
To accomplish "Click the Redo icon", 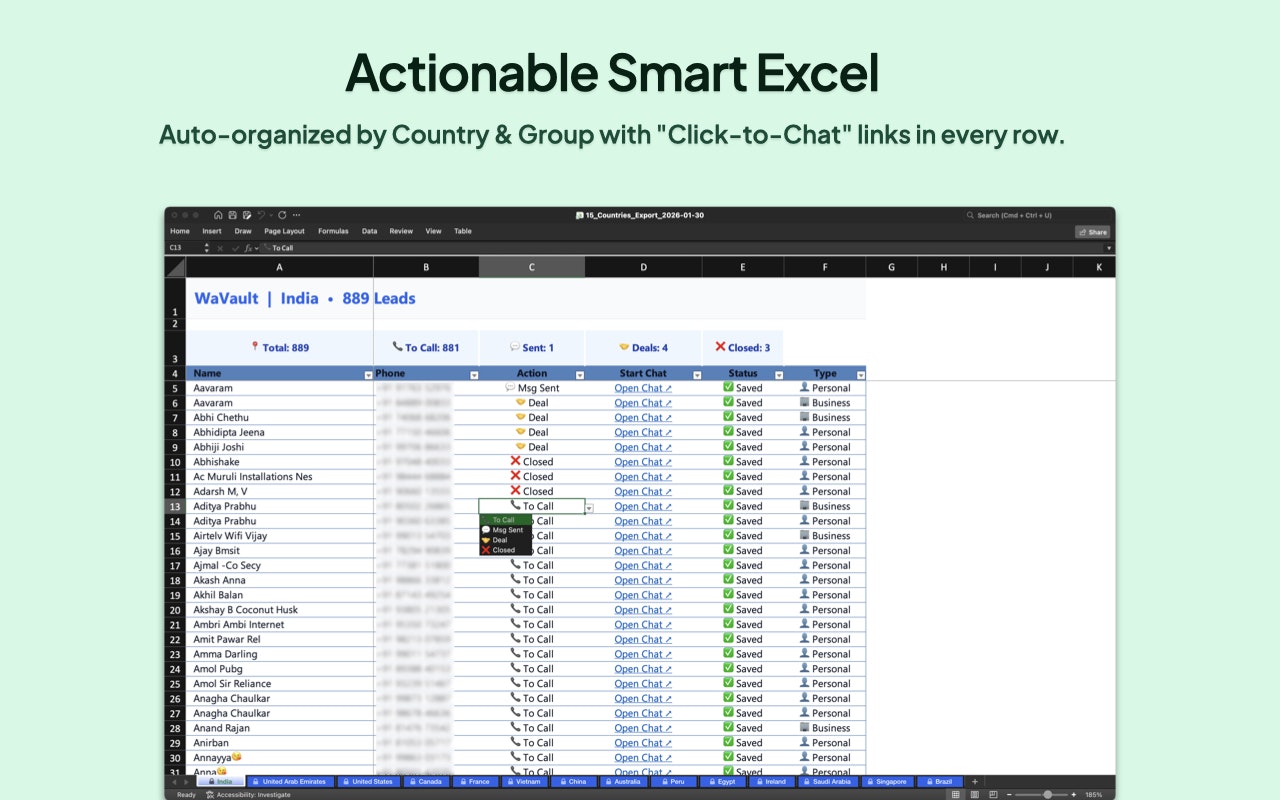I will pos(282,215).
